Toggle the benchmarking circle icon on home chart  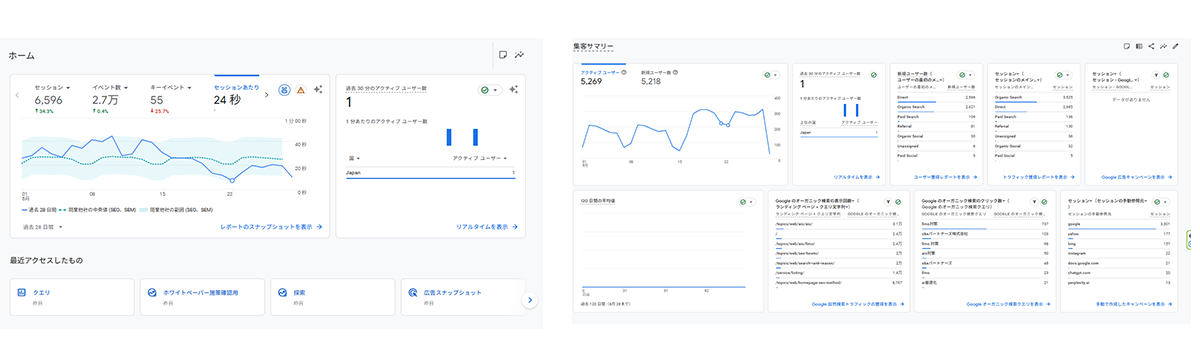(x=284, y=90)
